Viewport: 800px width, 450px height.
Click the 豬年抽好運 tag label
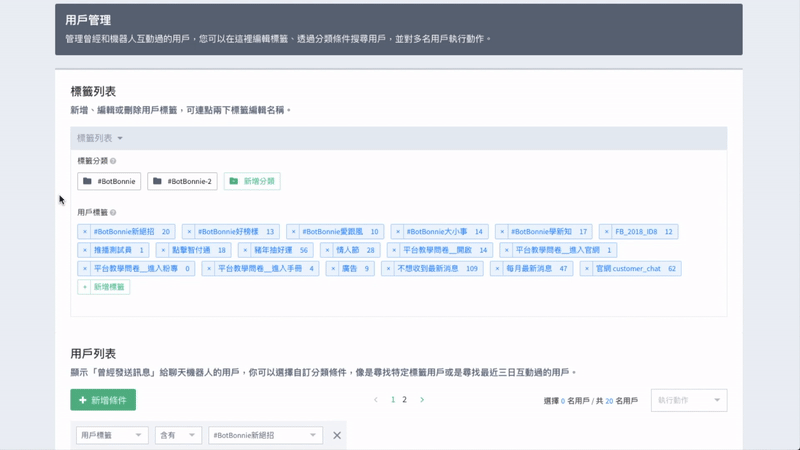273,250
